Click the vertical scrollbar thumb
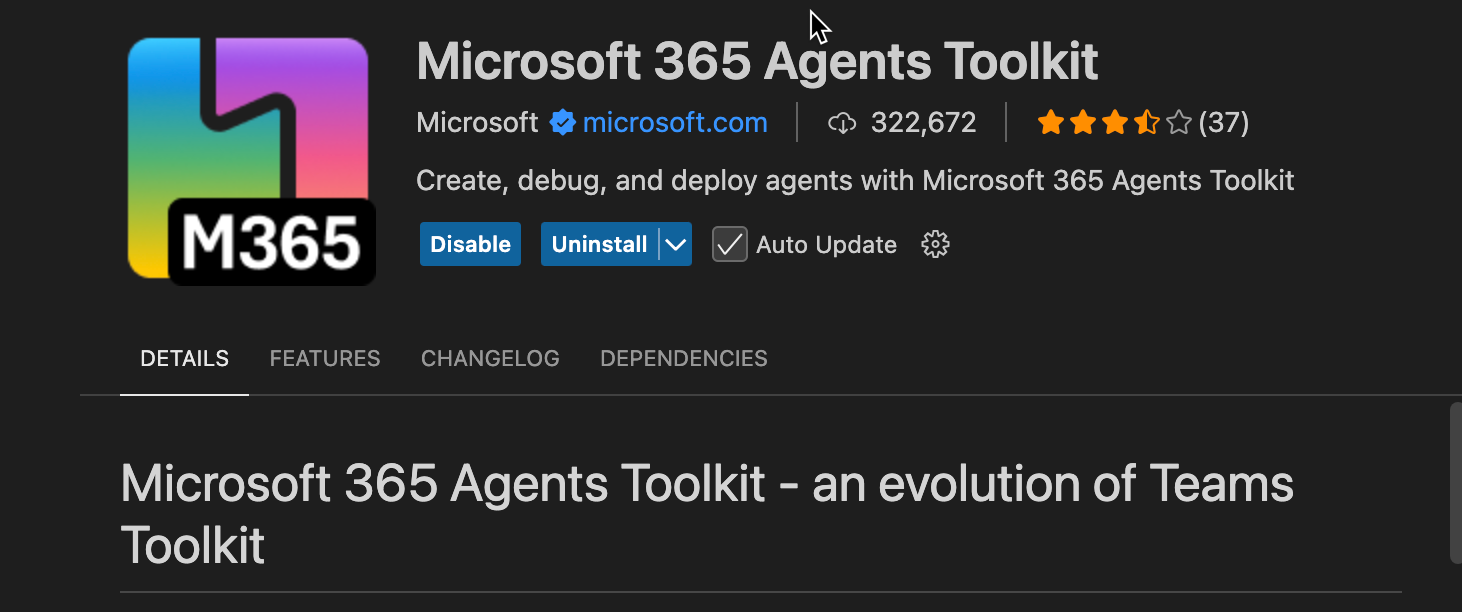Image resolution: width=1462 pixels, height=612 pixels. tap(1455, 482)
